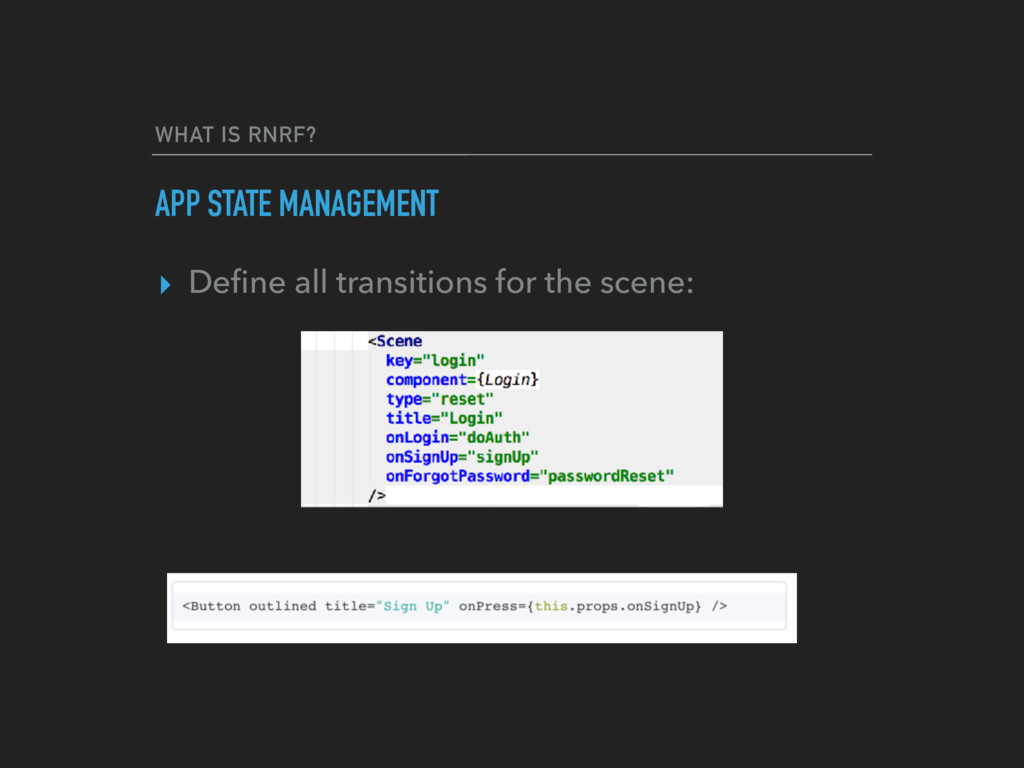Screen dimensions: 1024x768
Task: Click the onLogin="doAuth" code line
Action: coord(458,437)
